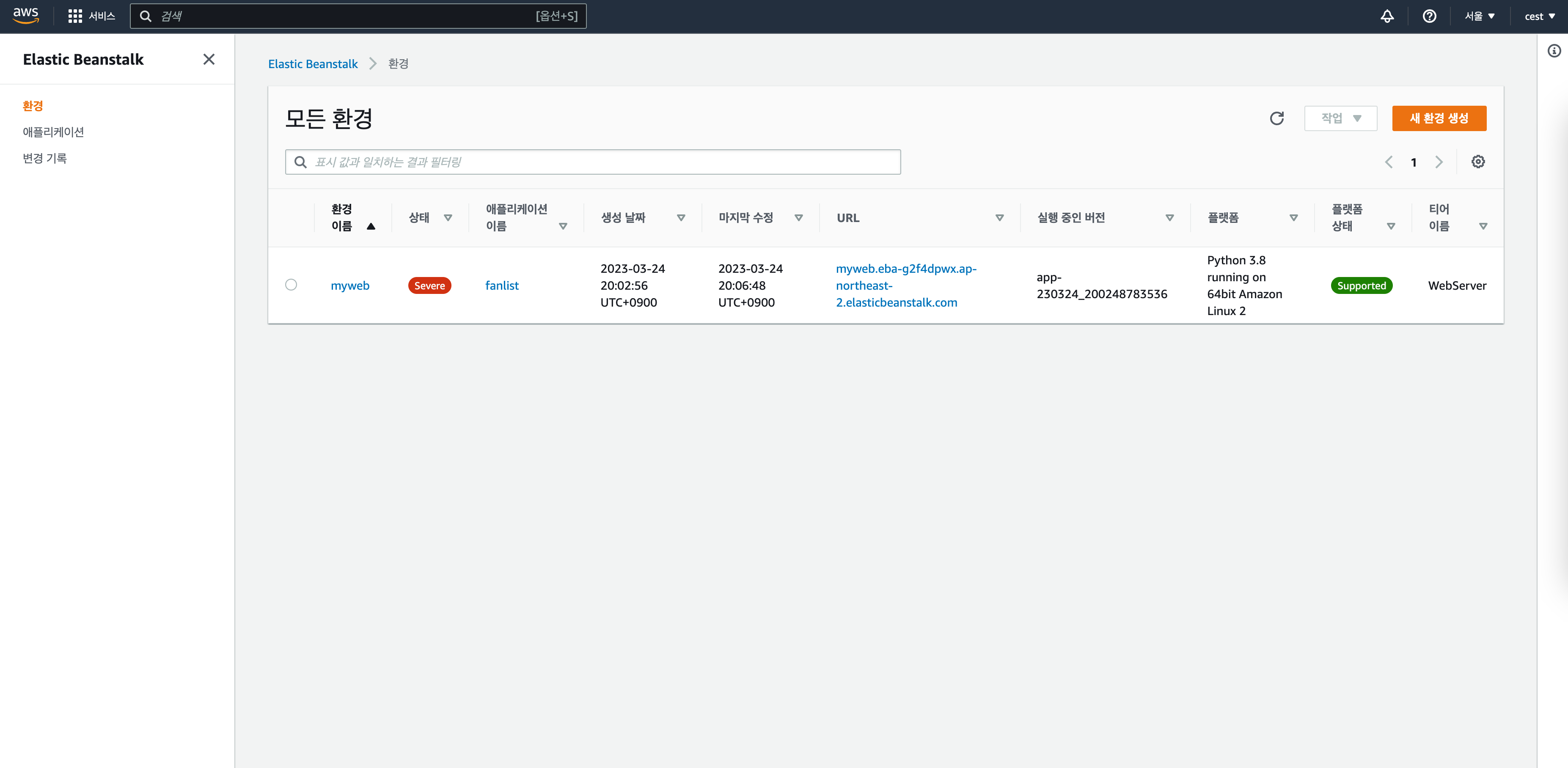Viewport: 1568px width, 768px height.
Task: Open the notifications bell
Action: click(x=1386, y=16)
